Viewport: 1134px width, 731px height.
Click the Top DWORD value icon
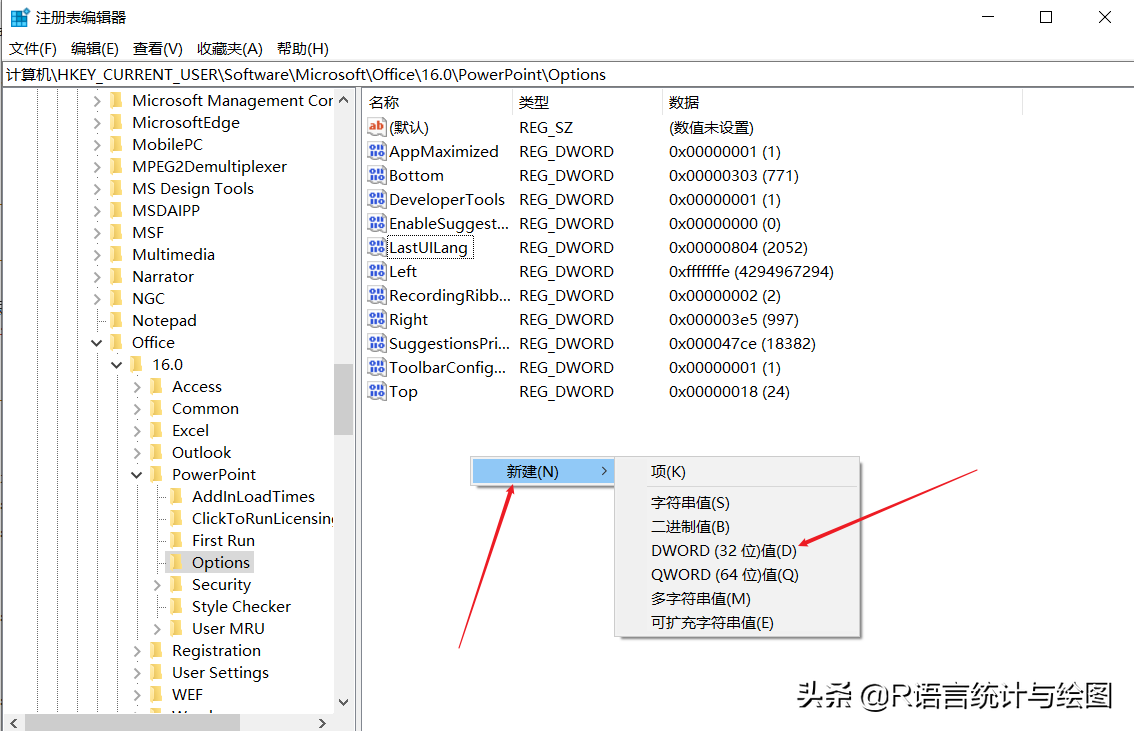click(x=377, y=391)
